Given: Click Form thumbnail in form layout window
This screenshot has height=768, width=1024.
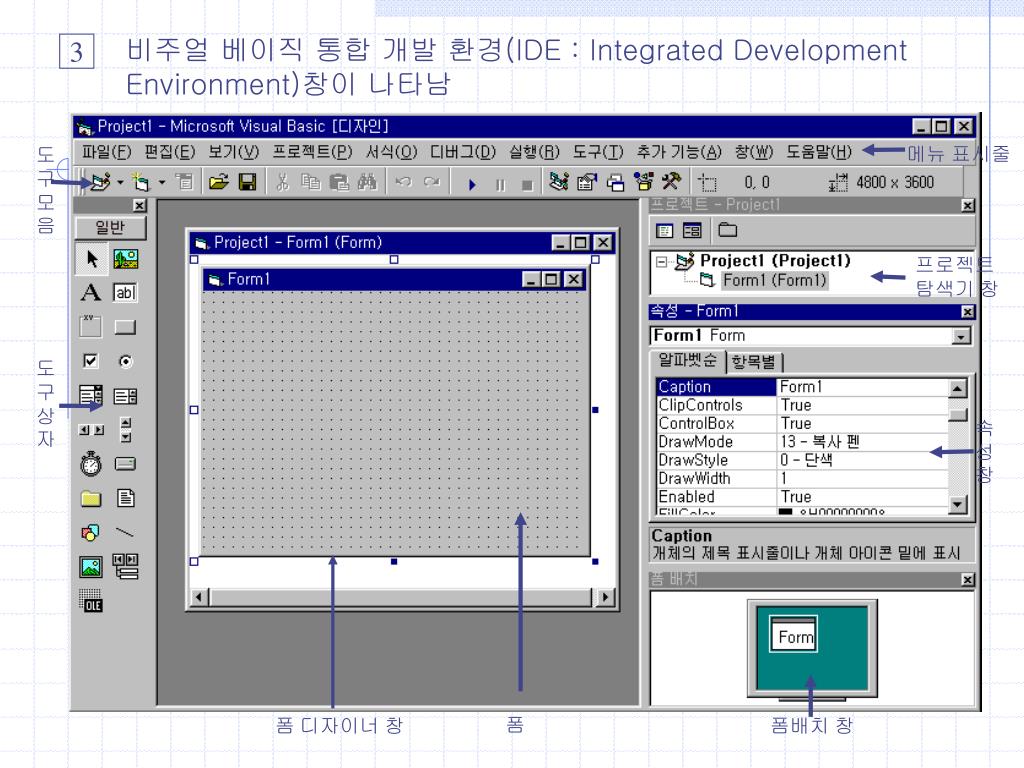Looking at the screenshot, I should pyautogui.click(x=793, y=633).
